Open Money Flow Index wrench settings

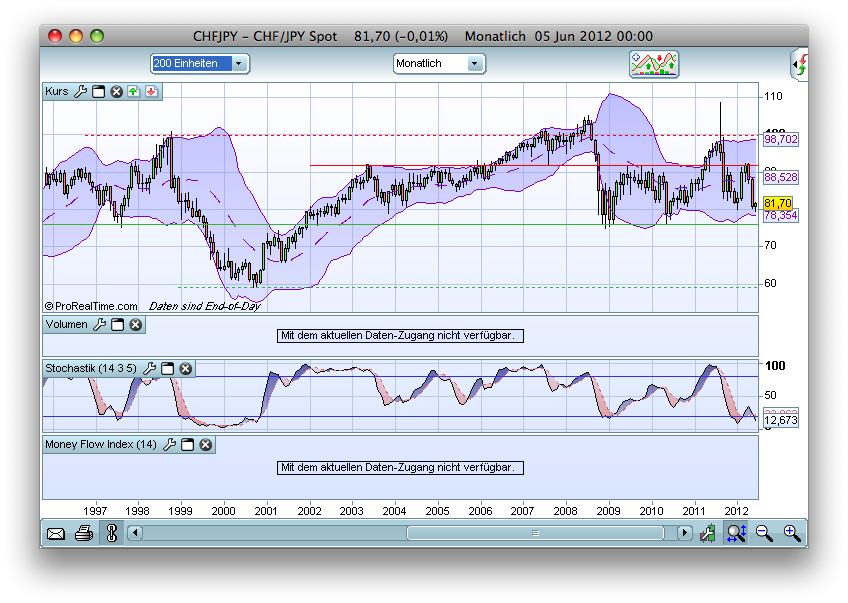[170, 445]
